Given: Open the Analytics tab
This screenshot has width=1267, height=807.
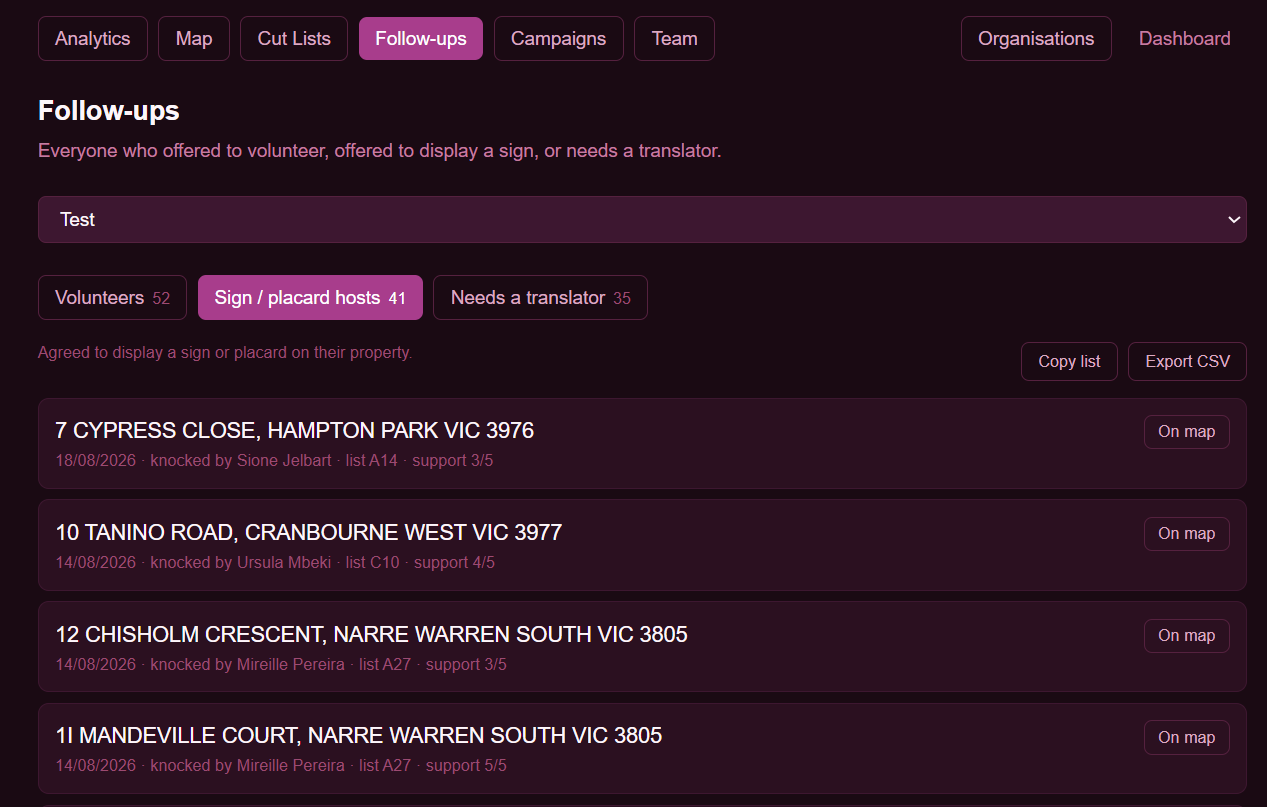Looking at the screenshot, I should [x=93, y=39].
